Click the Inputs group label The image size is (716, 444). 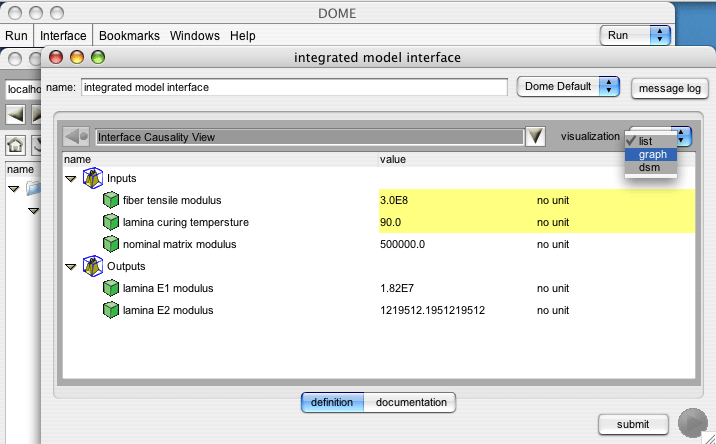click(121, 178)
